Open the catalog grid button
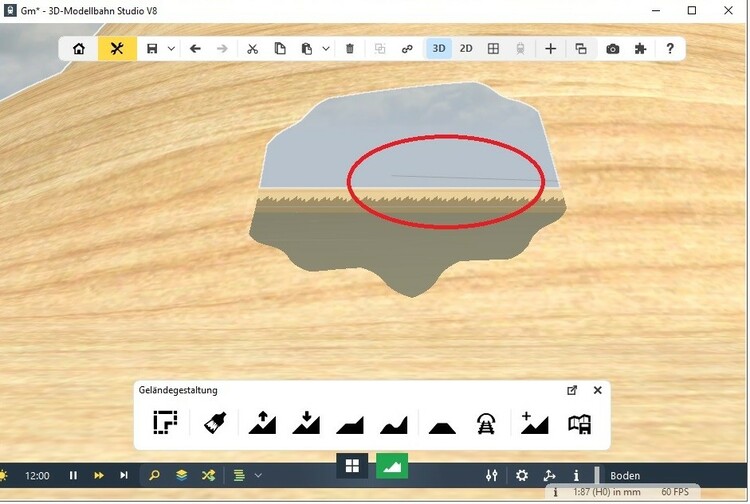 point(353,466)
